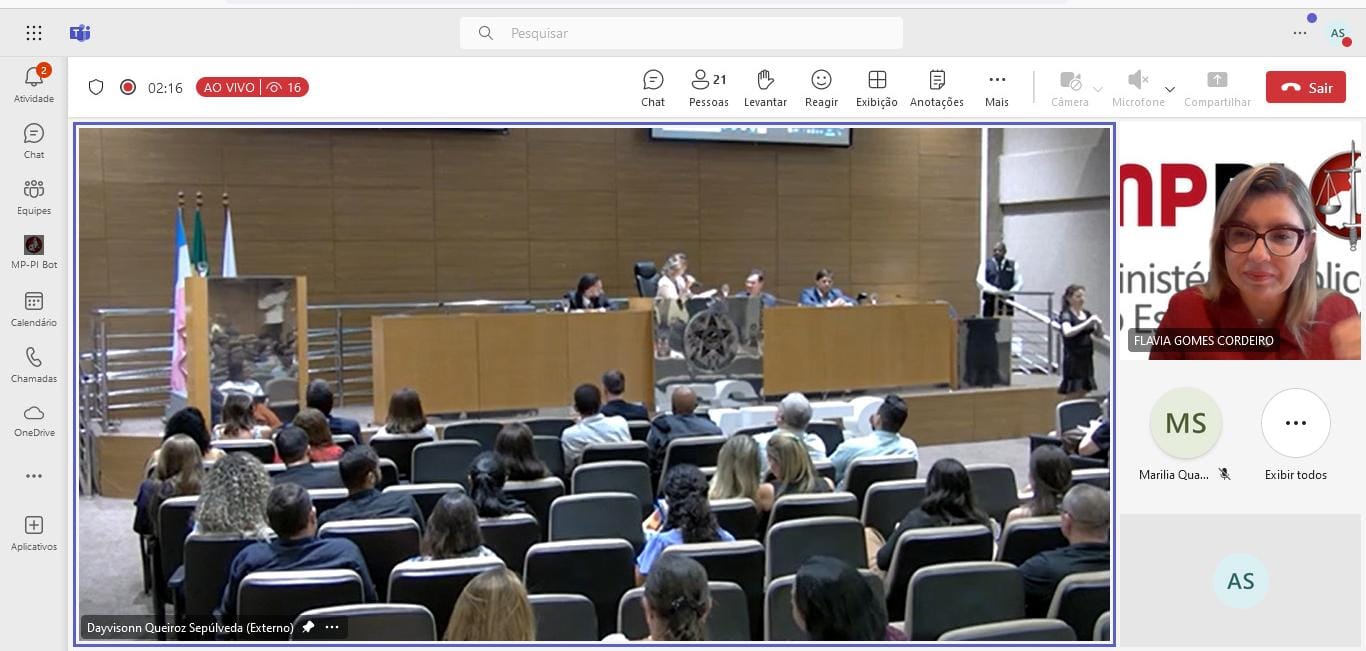Select the AS self-view tile
1366x651 pixels.
coord(1240,579)
